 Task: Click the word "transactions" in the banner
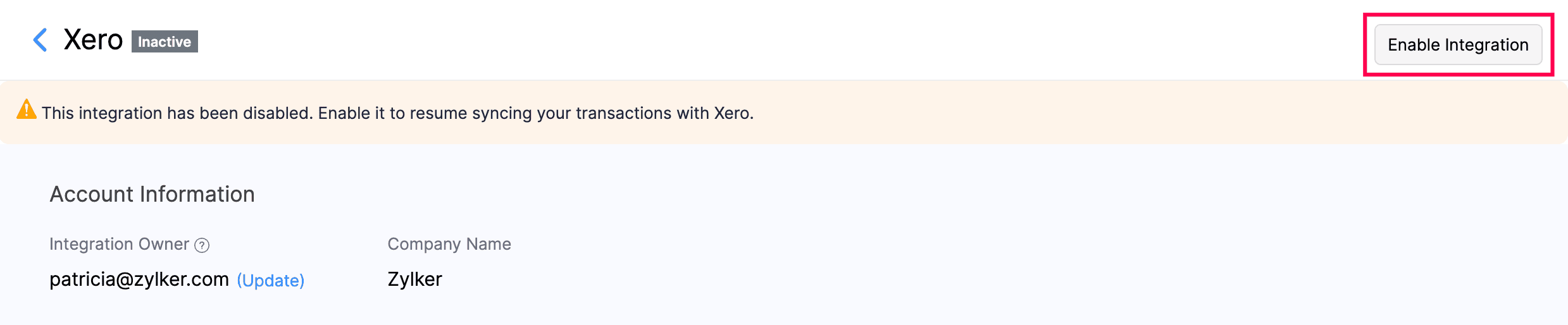click(x=623, y=113)
